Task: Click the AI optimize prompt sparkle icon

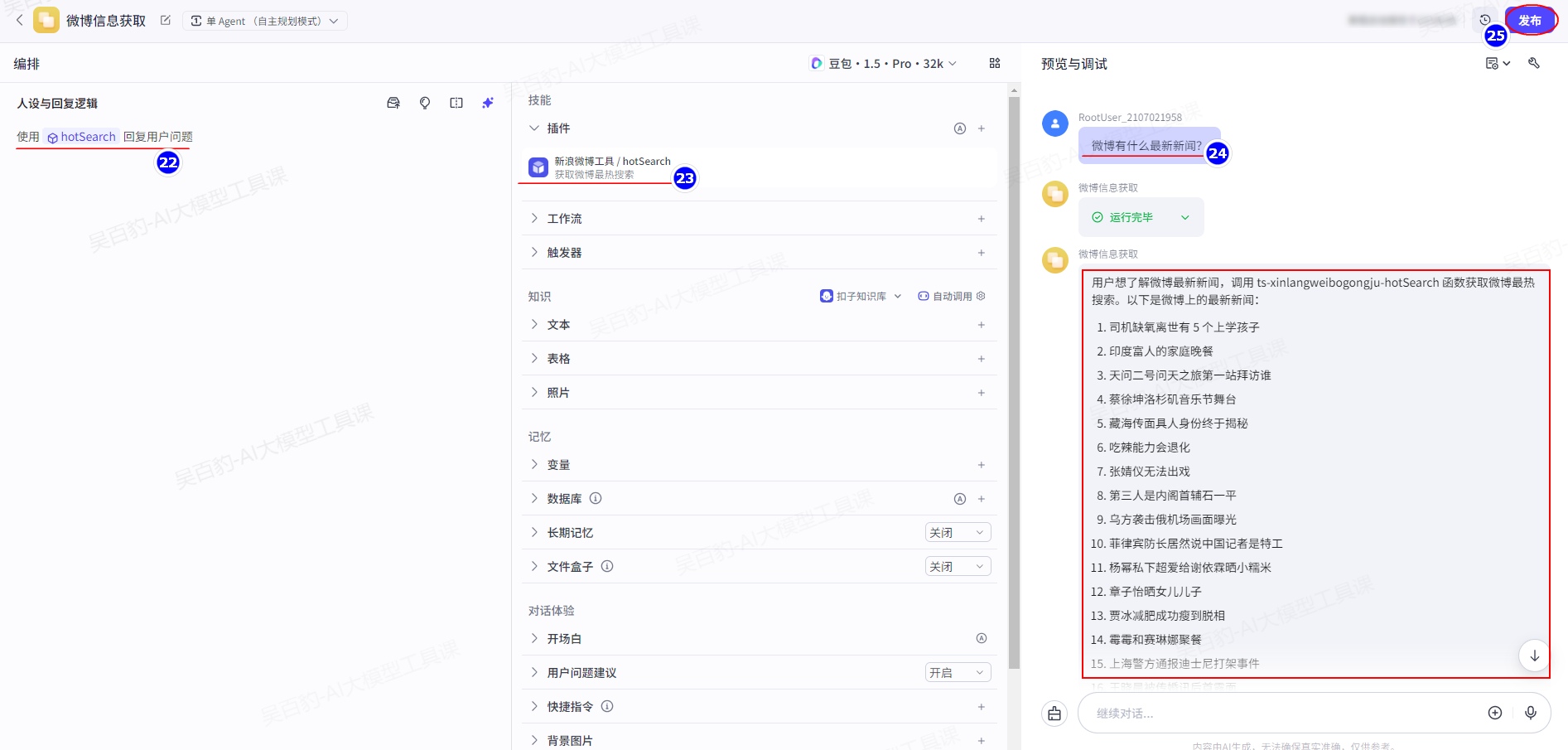Action: 488,103
